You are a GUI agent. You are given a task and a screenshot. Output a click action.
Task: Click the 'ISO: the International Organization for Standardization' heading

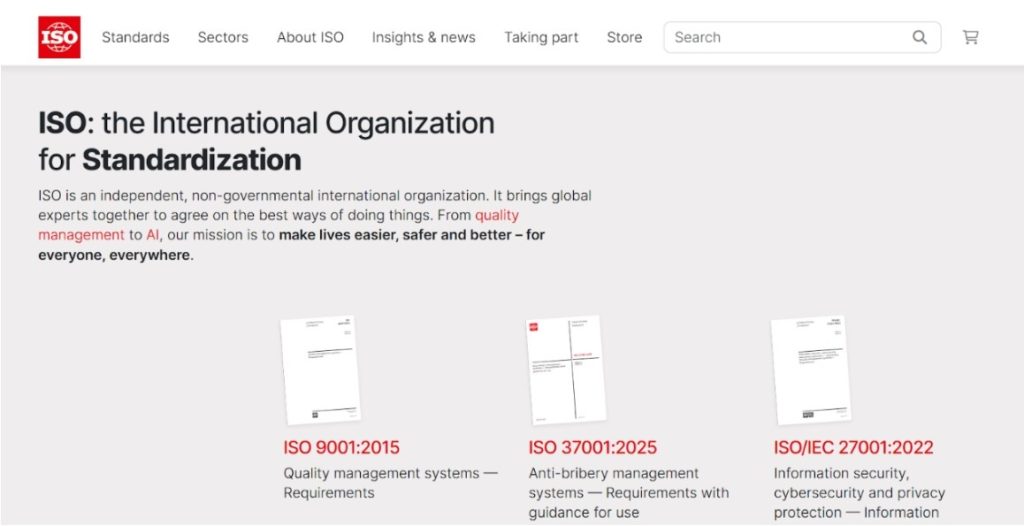pyautogui.click(x=266, y=141)
